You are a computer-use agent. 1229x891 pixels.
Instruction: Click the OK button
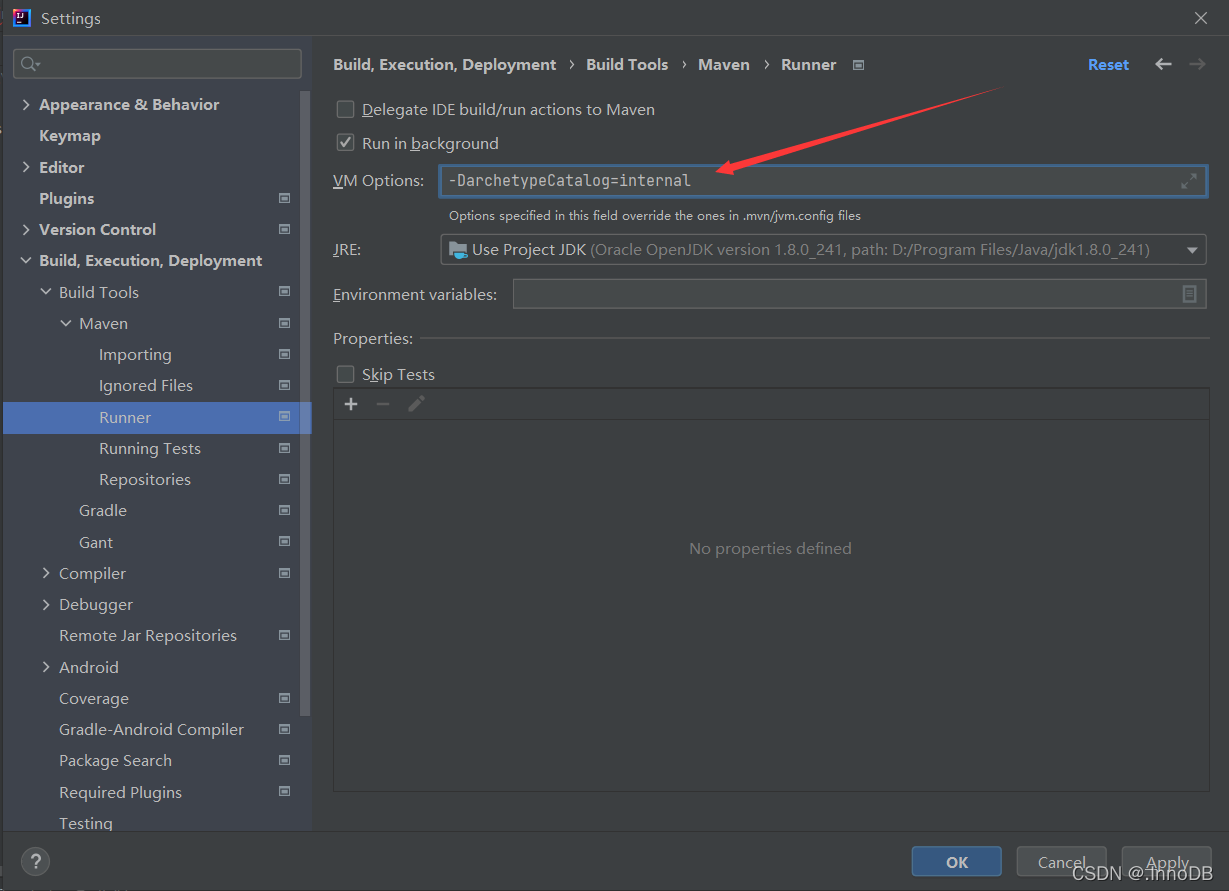click(957, 862)
